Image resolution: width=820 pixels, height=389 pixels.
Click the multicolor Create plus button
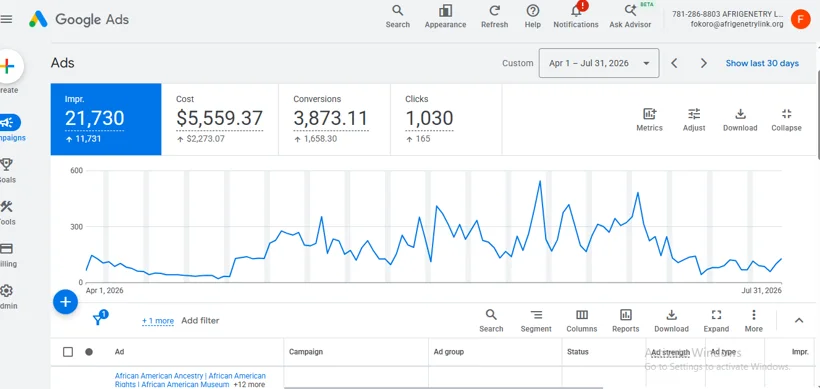tap(8, 66)
